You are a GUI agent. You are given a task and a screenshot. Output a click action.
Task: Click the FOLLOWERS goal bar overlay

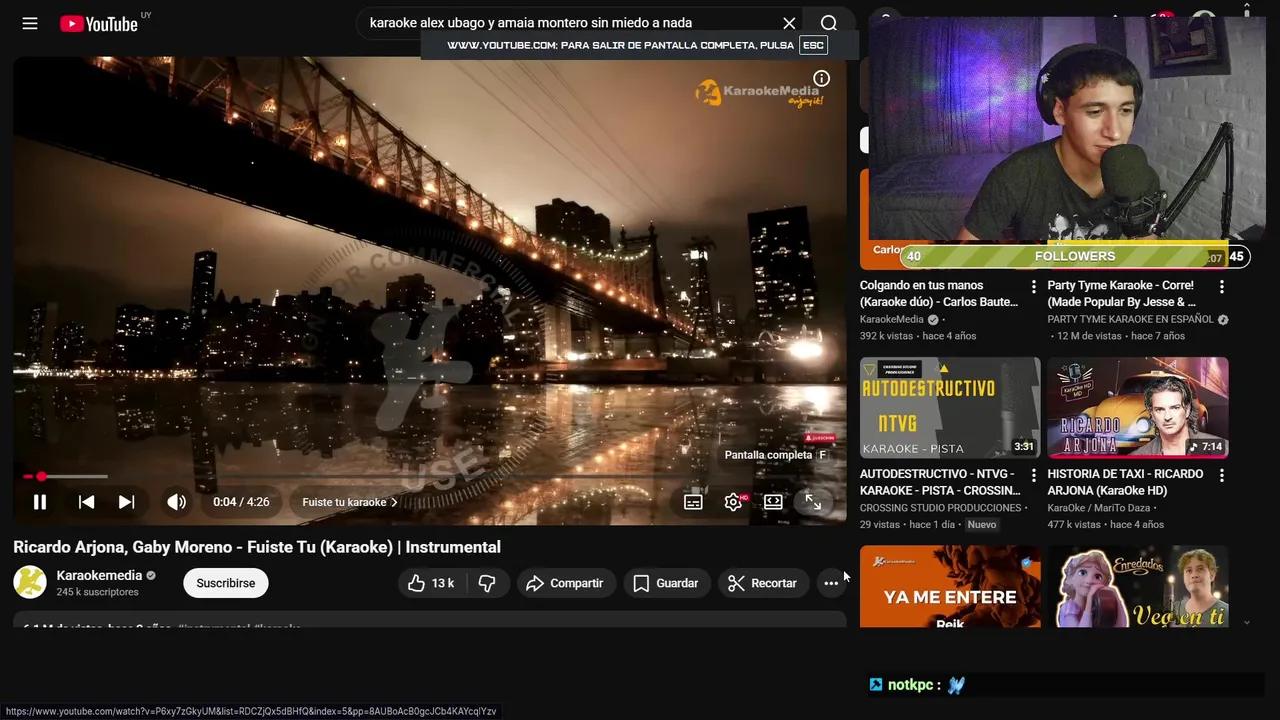click(1075, 256)
